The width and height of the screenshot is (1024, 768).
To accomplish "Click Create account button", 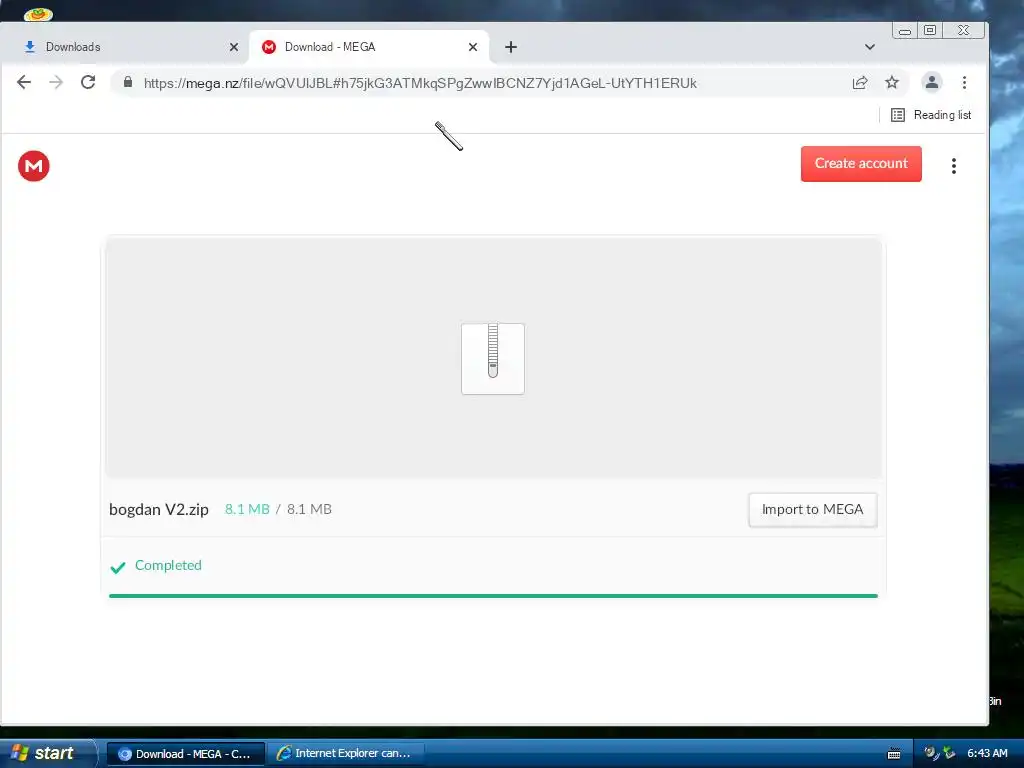I will [861, 164].
